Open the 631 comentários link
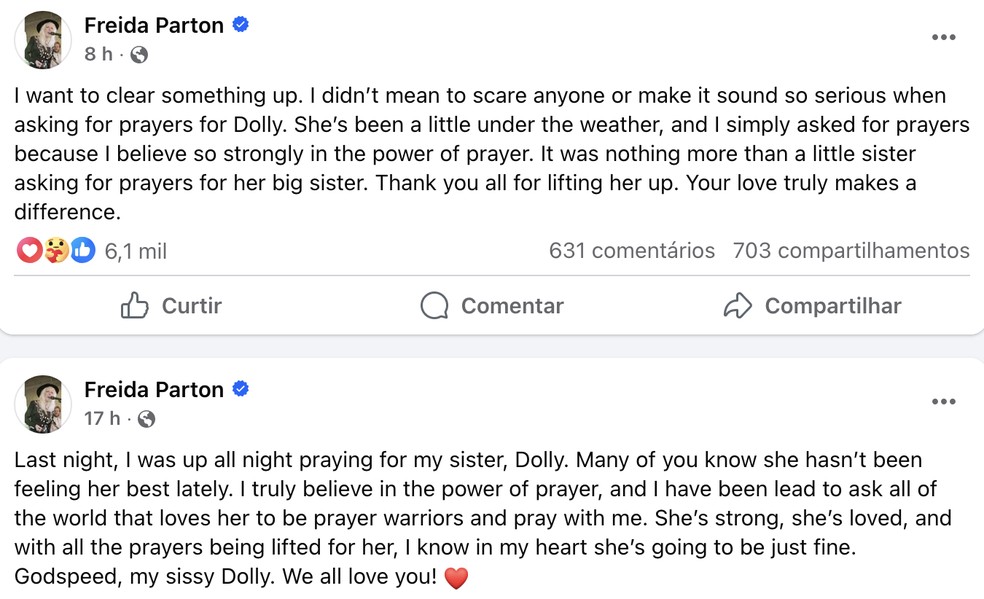Viewport: 984px width, 599px height. (631, 251)
